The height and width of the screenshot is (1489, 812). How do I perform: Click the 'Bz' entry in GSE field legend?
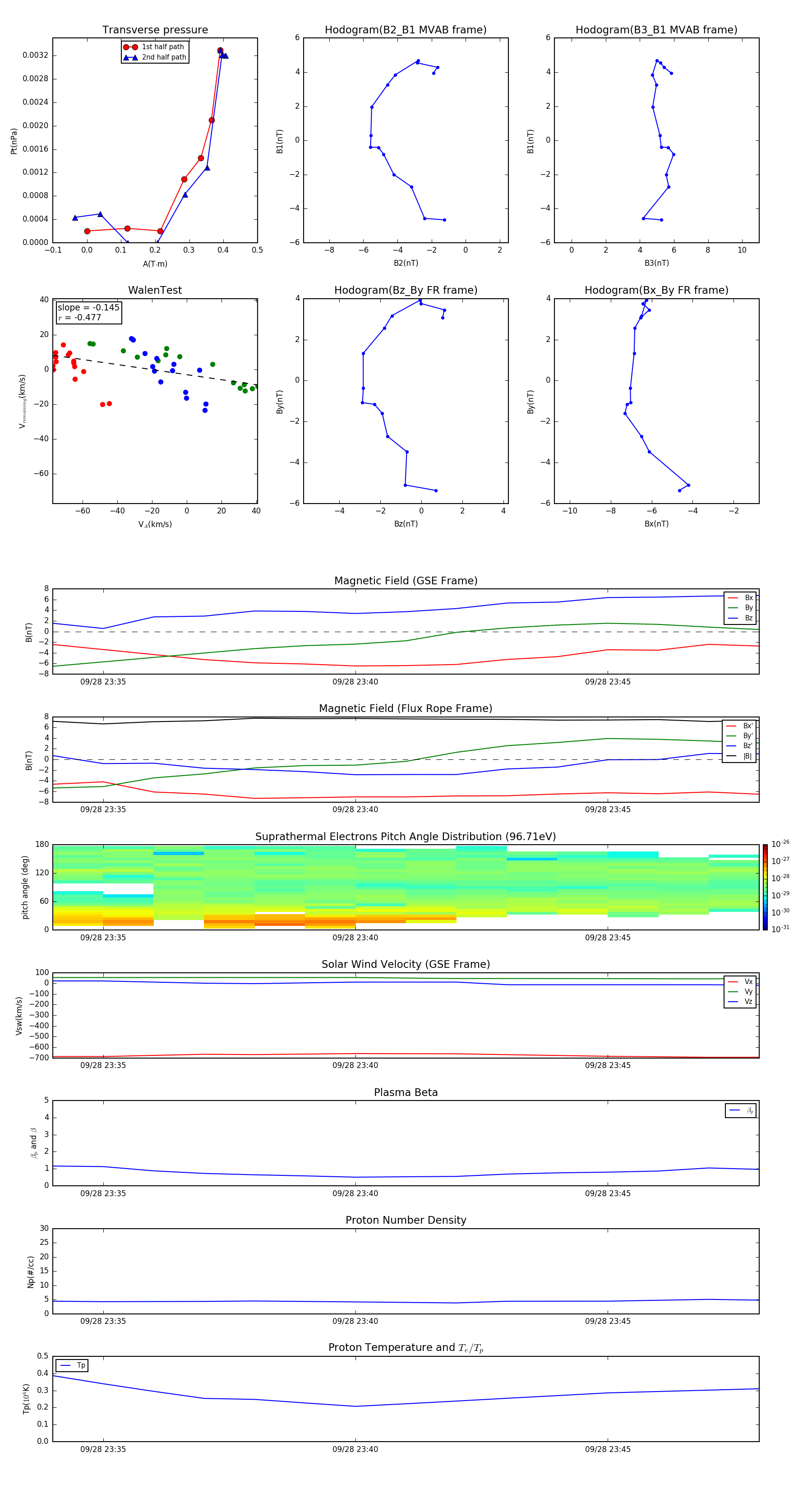[x=740, y=618]
